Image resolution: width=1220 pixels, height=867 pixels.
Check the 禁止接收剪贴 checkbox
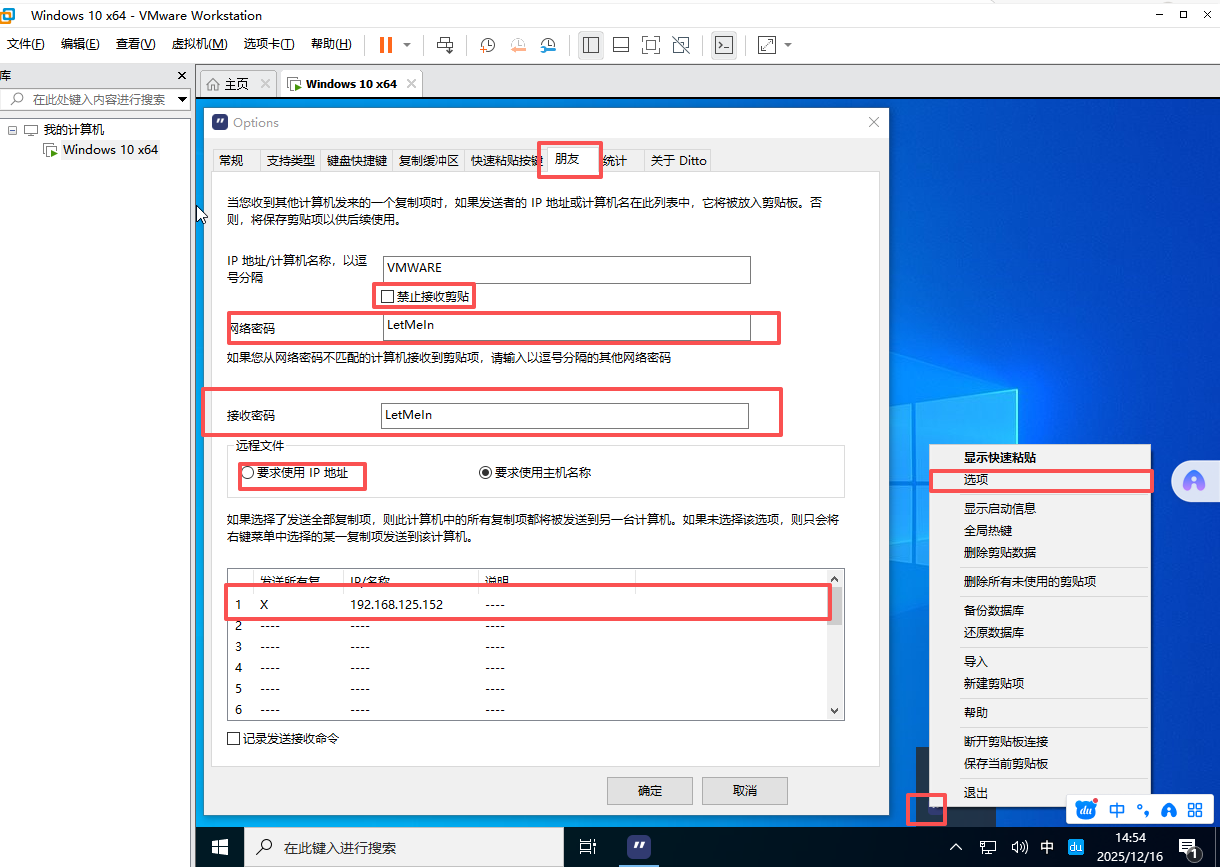388,296
